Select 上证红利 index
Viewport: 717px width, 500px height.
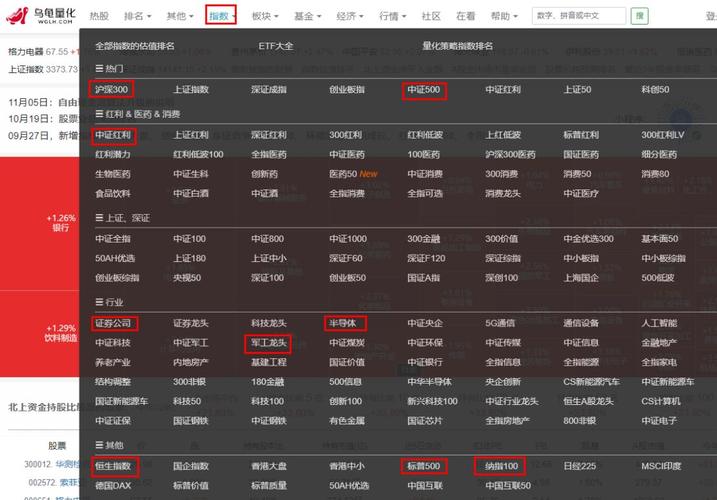pyautogui.click(x=191, y=135)
